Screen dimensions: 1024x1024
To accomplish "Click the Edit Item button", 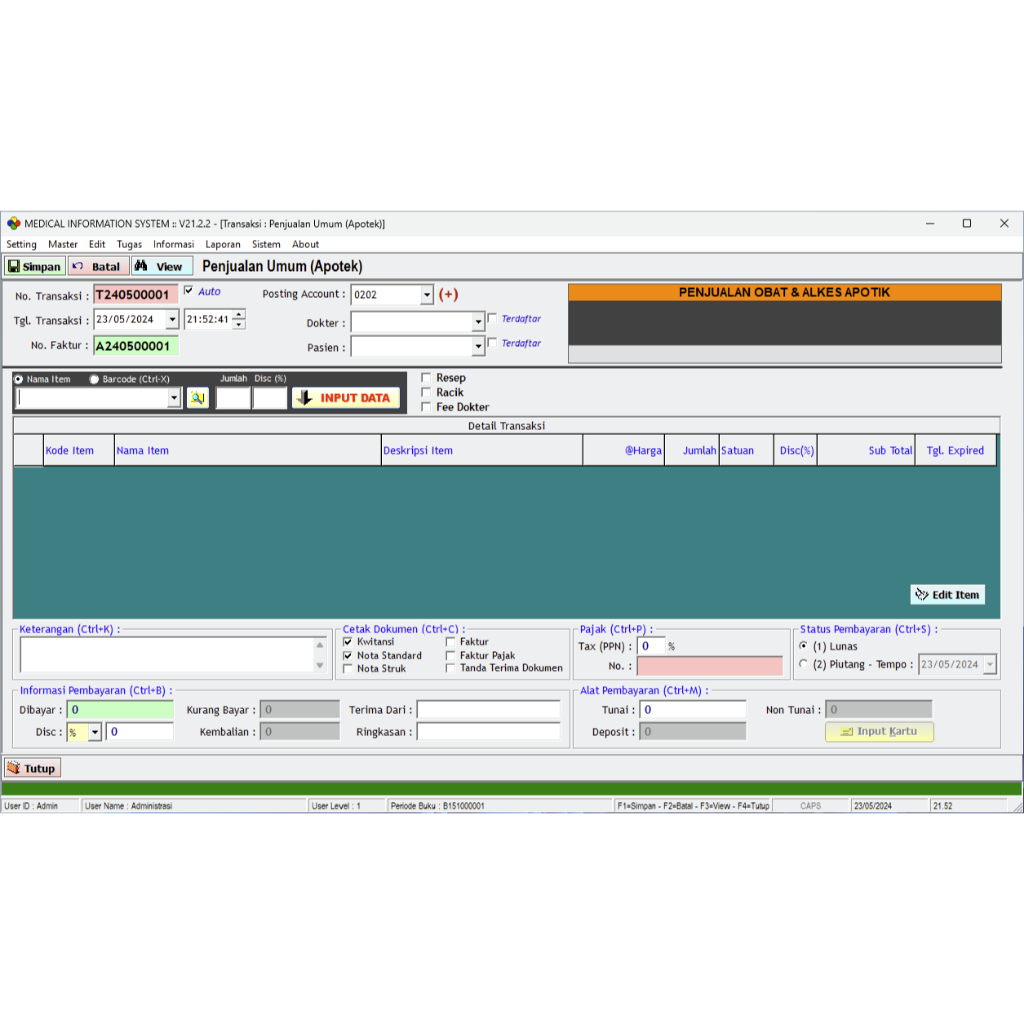I will point(948,594).
